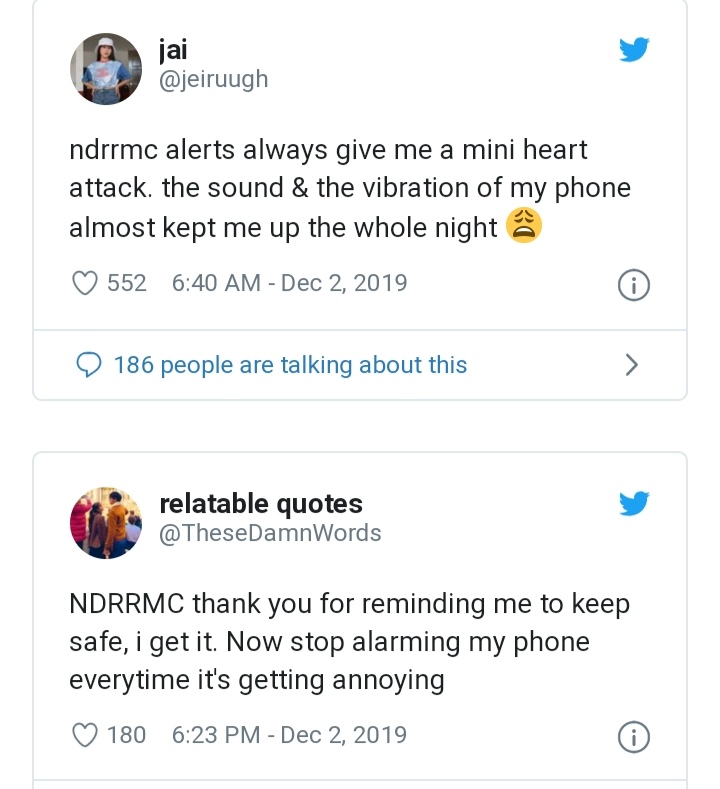Like jai's tweet with the heart icon
Screen dimensions: 720x789
pyautogui.click(x=85, y=283)
